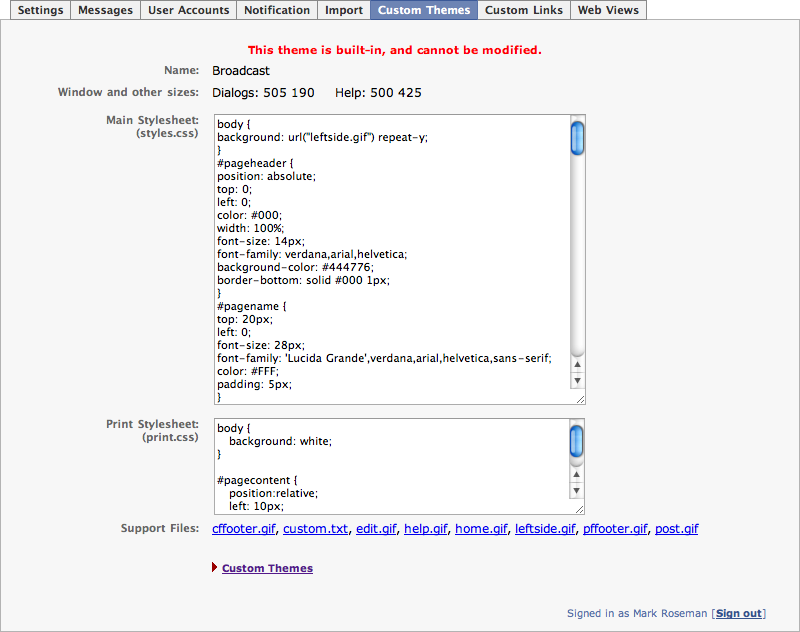Open the home.gif support file
Screen dimensions: 800x632
(x=481, y=529)
